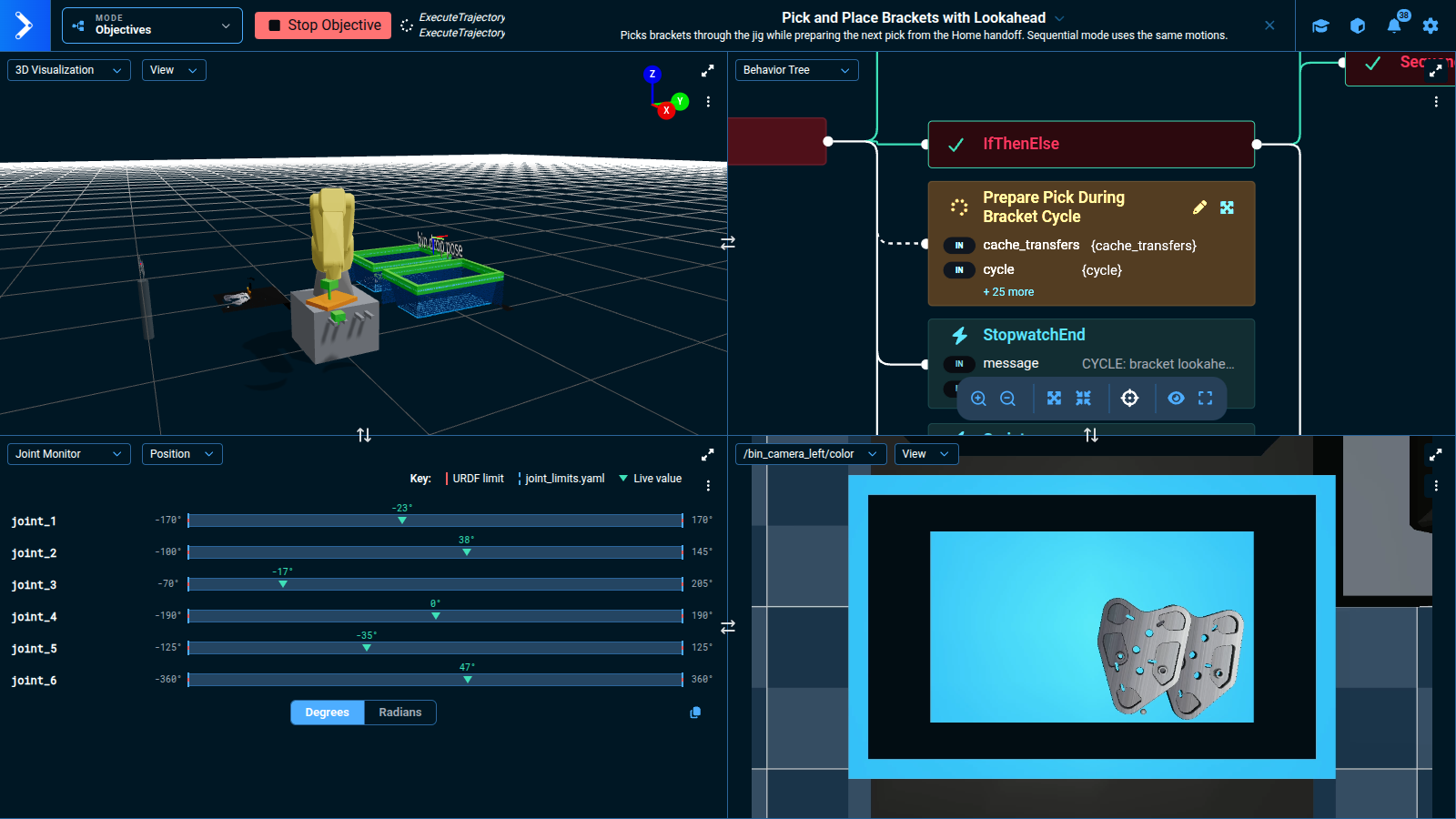Select the IfThenElse node
The height and width of the screenshot is (819, 1456).
(1091, 144)
